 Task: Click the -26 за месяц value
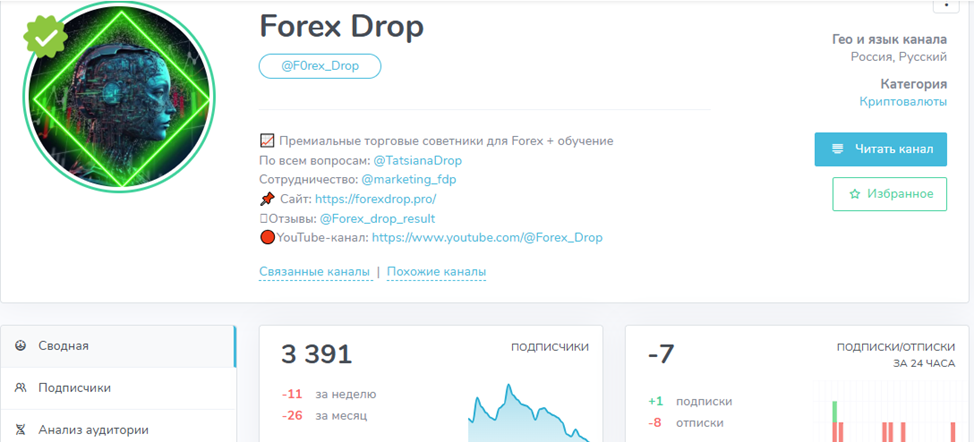292,415
